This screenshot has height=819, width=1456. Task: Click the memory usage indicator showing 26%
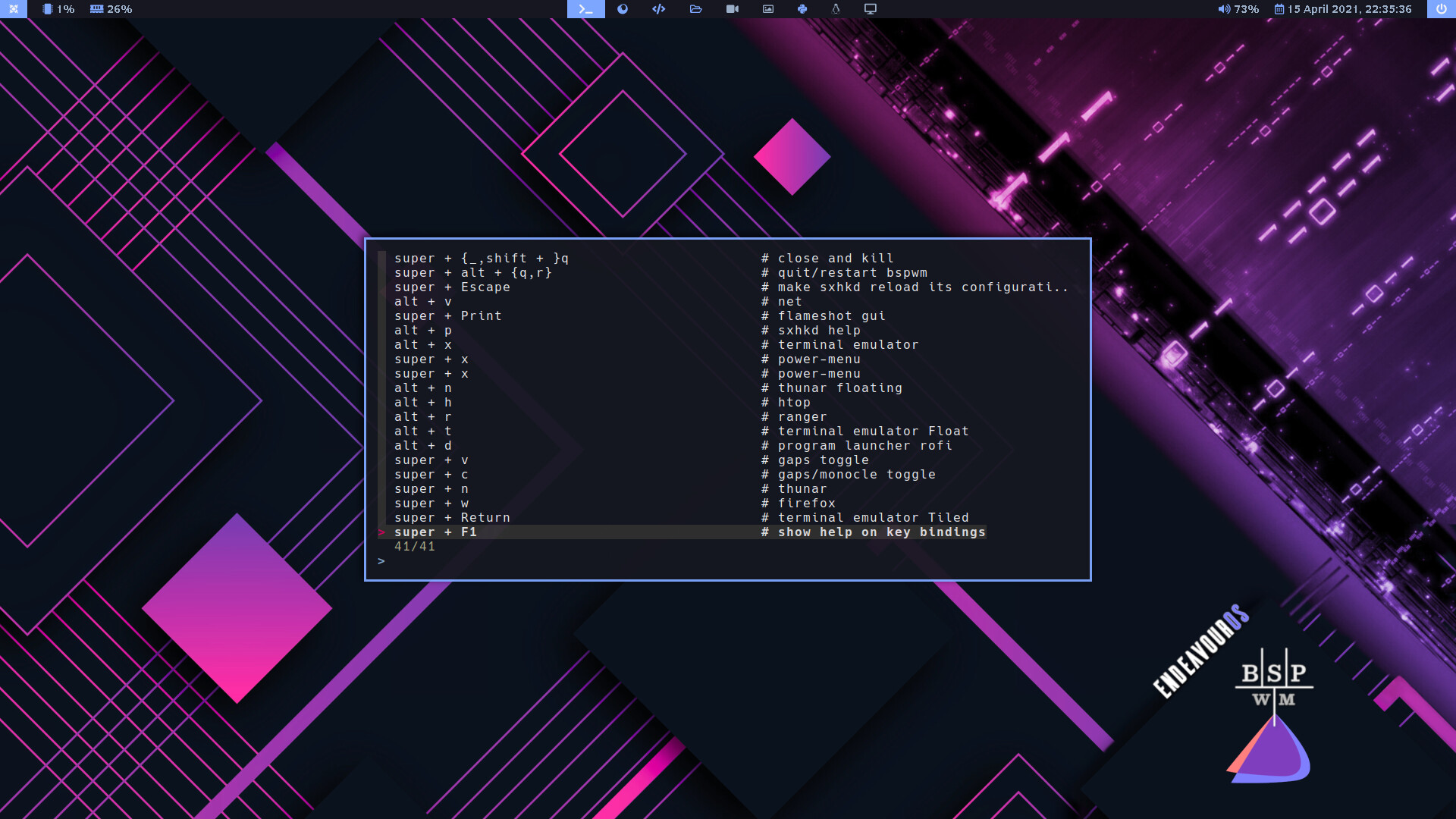point(111,9)
